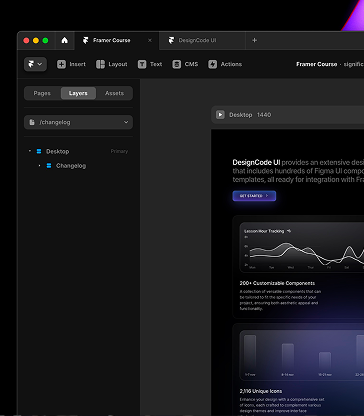Open the CMS panel
The image size is (364, 416).
185,64
